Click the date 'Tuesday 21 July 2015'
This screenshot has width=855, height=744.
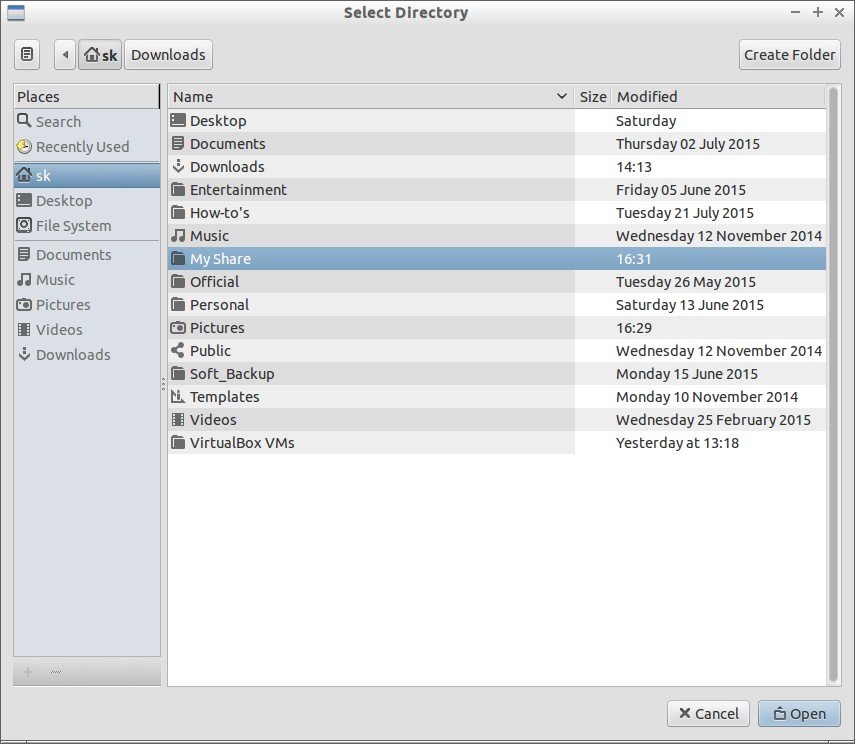tap(685, 213)
